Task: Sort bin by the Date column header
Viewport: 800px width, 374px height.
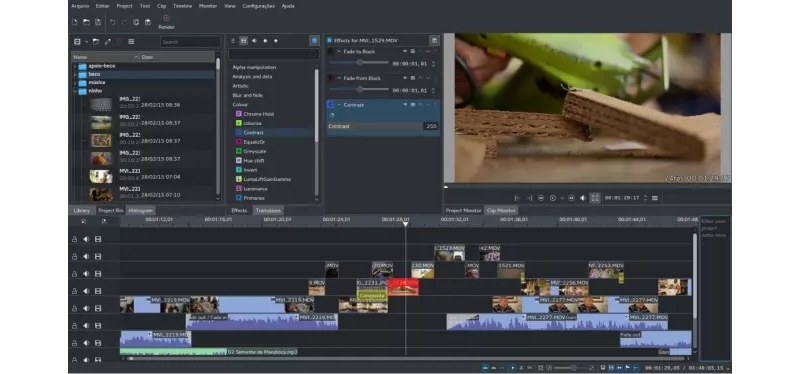Action: (x=178, y=57)
